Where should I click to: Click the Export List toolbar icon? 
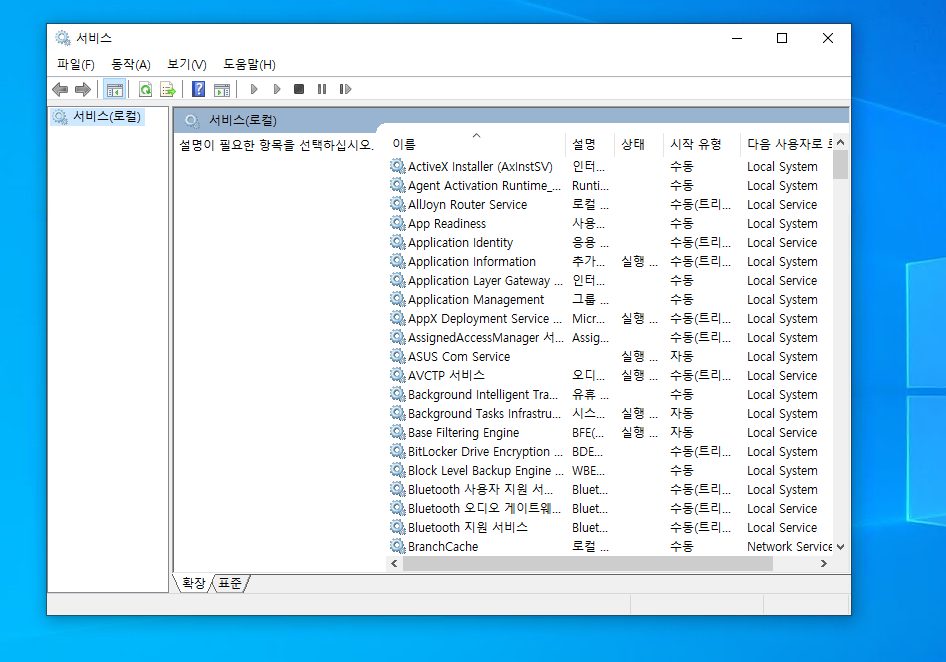[x=168, y=90]
